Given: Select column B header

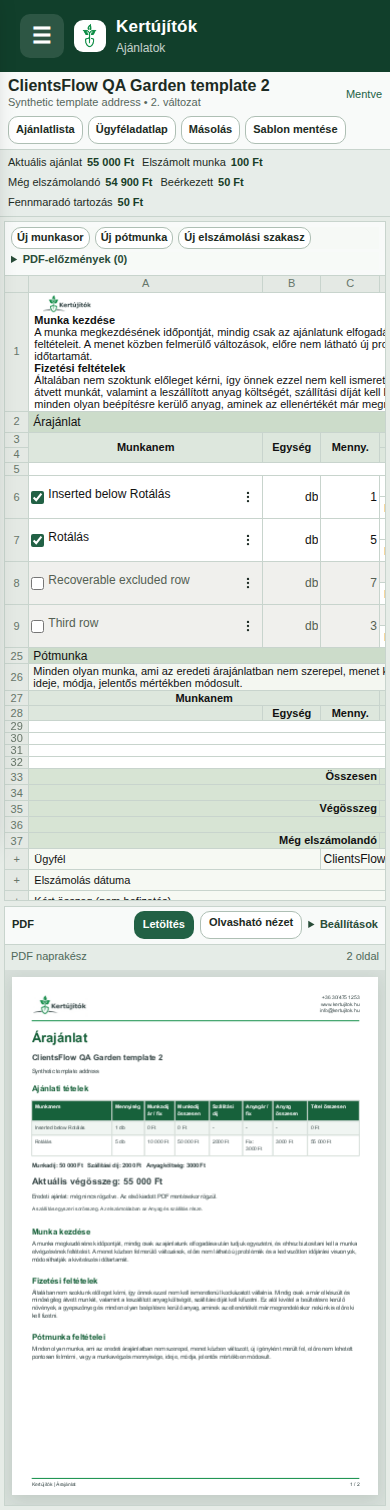Looking at the screenshot, I should tap(291, 284).
